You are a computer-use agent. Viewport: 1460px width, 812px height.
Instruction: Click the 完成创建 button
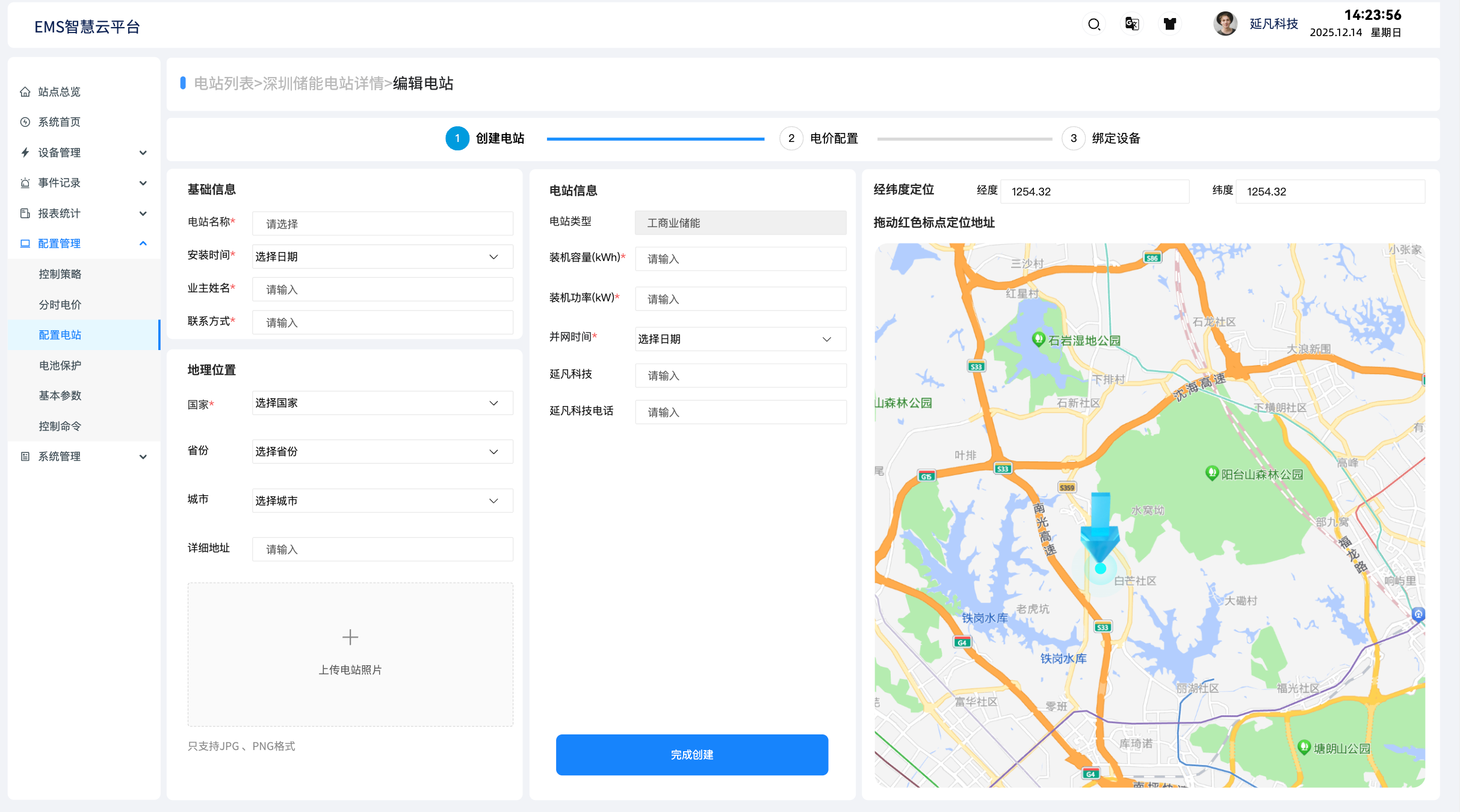(x=691, y=754)
